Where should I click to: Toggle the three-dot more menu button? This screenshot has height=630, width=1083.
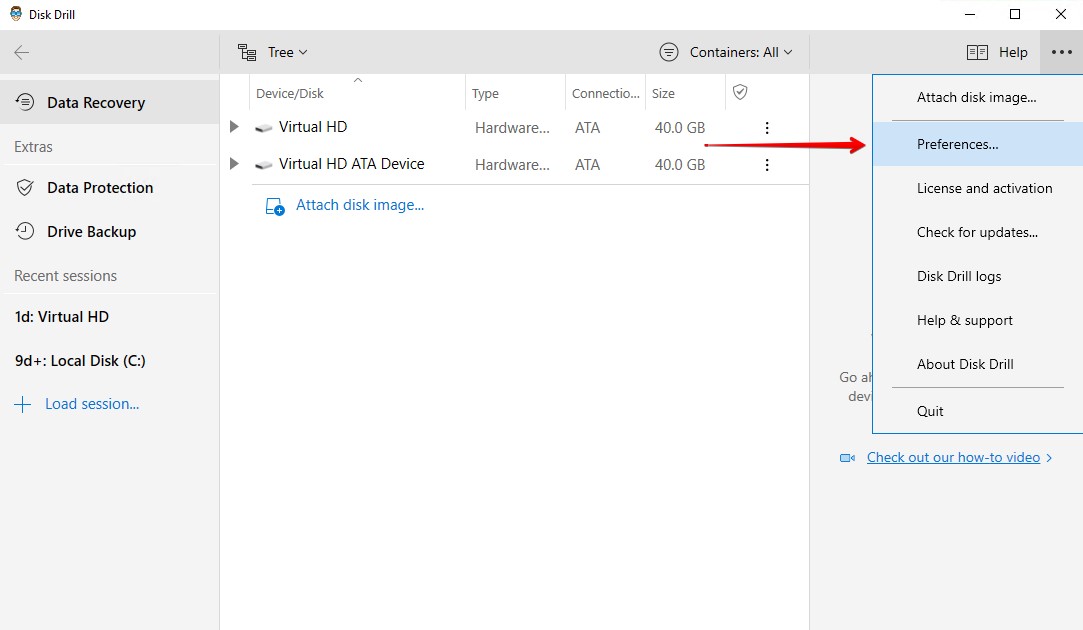[x=1061, y=52]
